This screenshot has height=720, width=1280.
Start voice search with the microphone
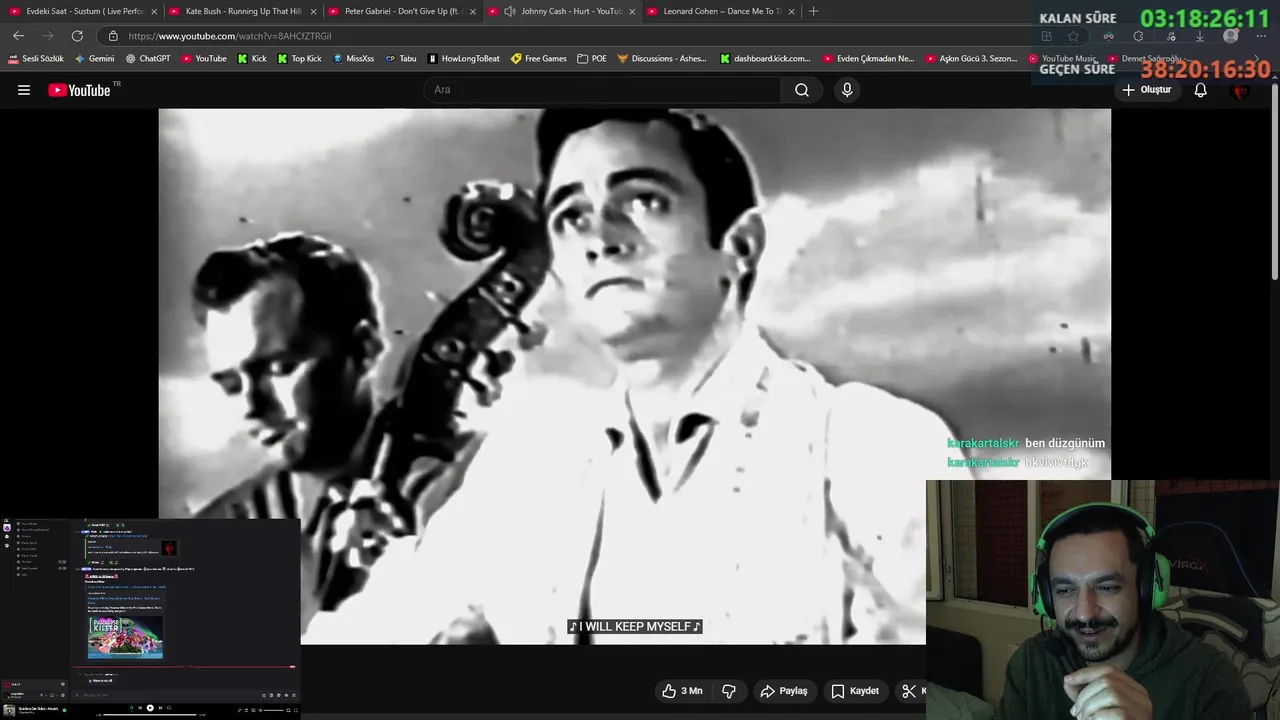click(x=847, y=90)
